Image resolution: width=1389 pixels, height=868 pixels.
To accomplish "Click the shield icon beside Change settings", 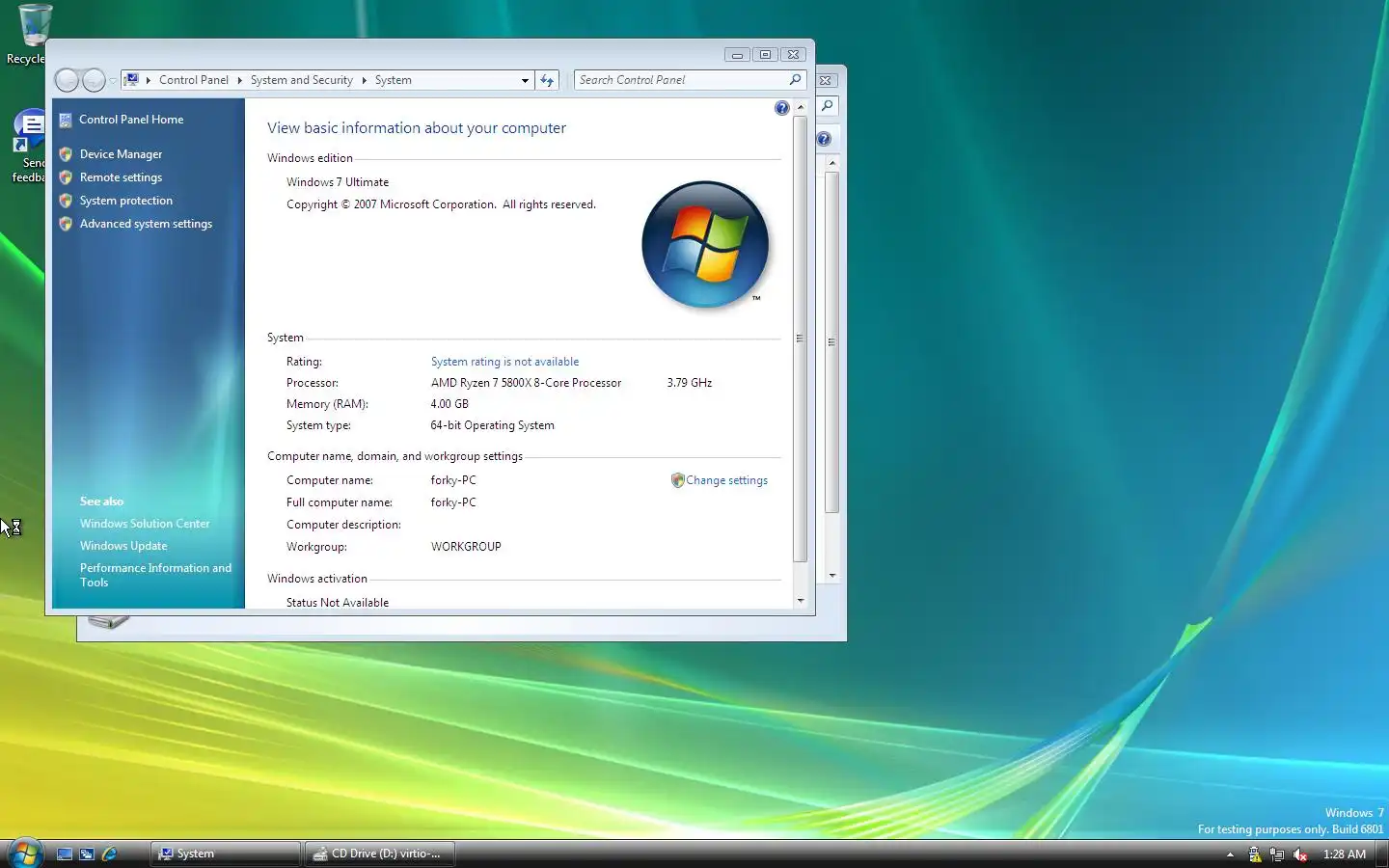I will (x=677, y=480).
